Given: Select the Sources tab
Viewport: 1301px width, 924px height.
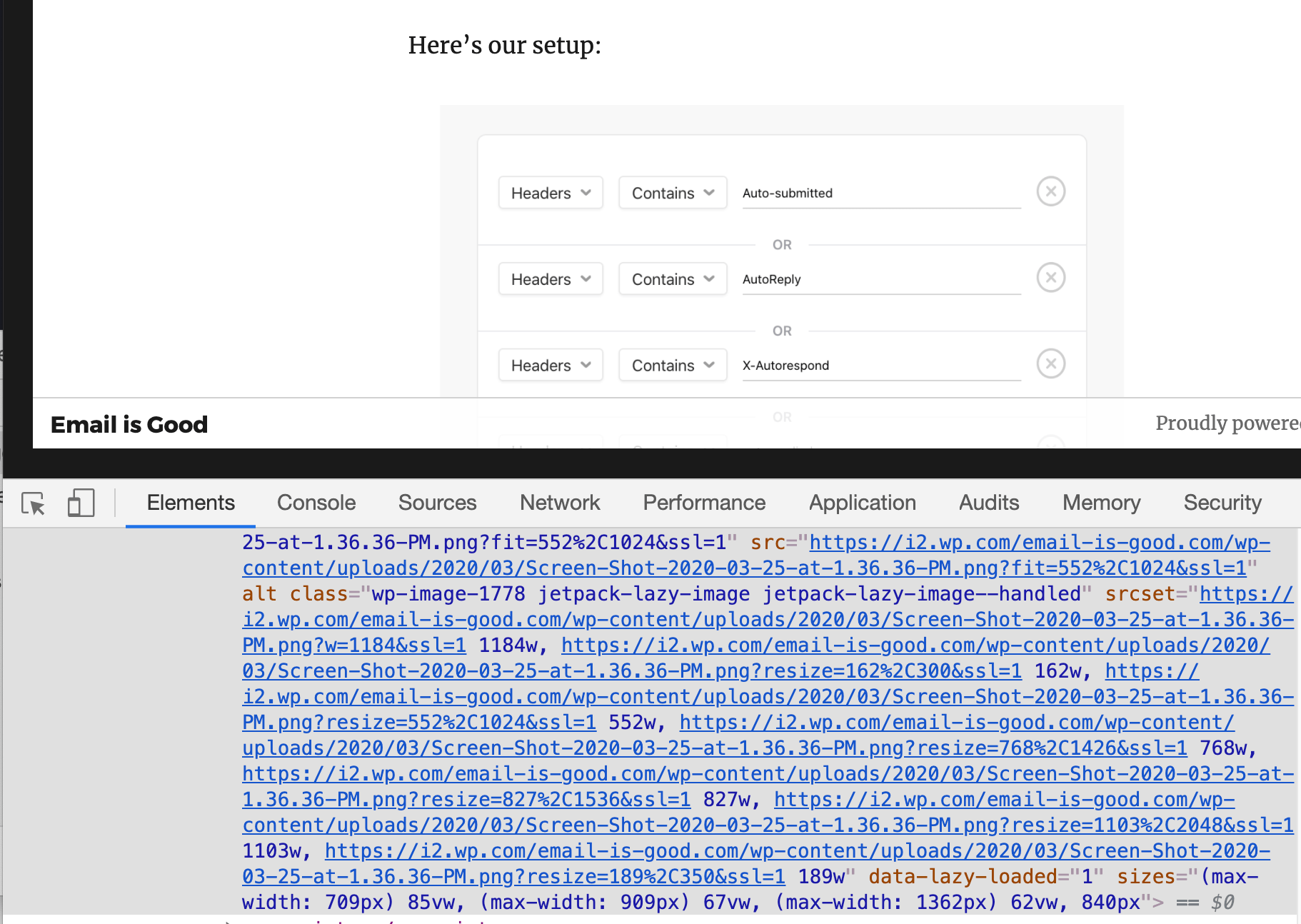Looking at the screenshot, I should (x=437, y=503).
